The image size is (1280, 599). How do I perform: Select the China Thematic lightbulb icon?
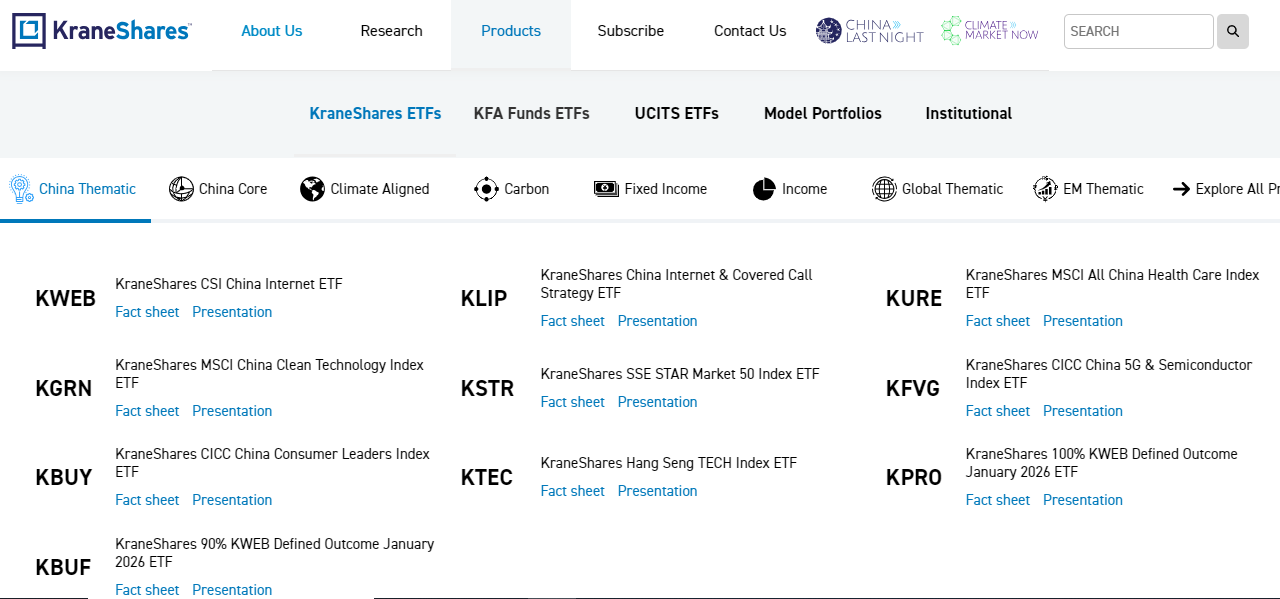coord(21,188)
